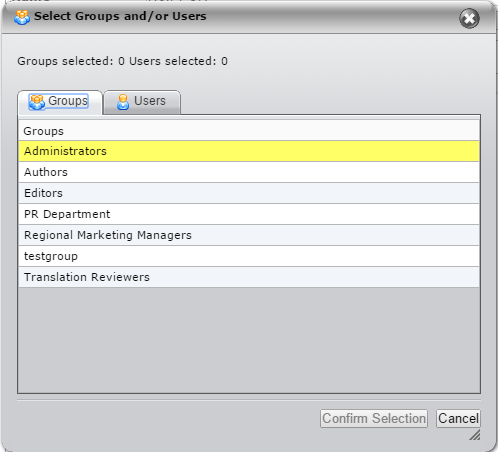Viewport: 498px width, 452px height.
Task: Switch to the Users tab
Action: 142,102
